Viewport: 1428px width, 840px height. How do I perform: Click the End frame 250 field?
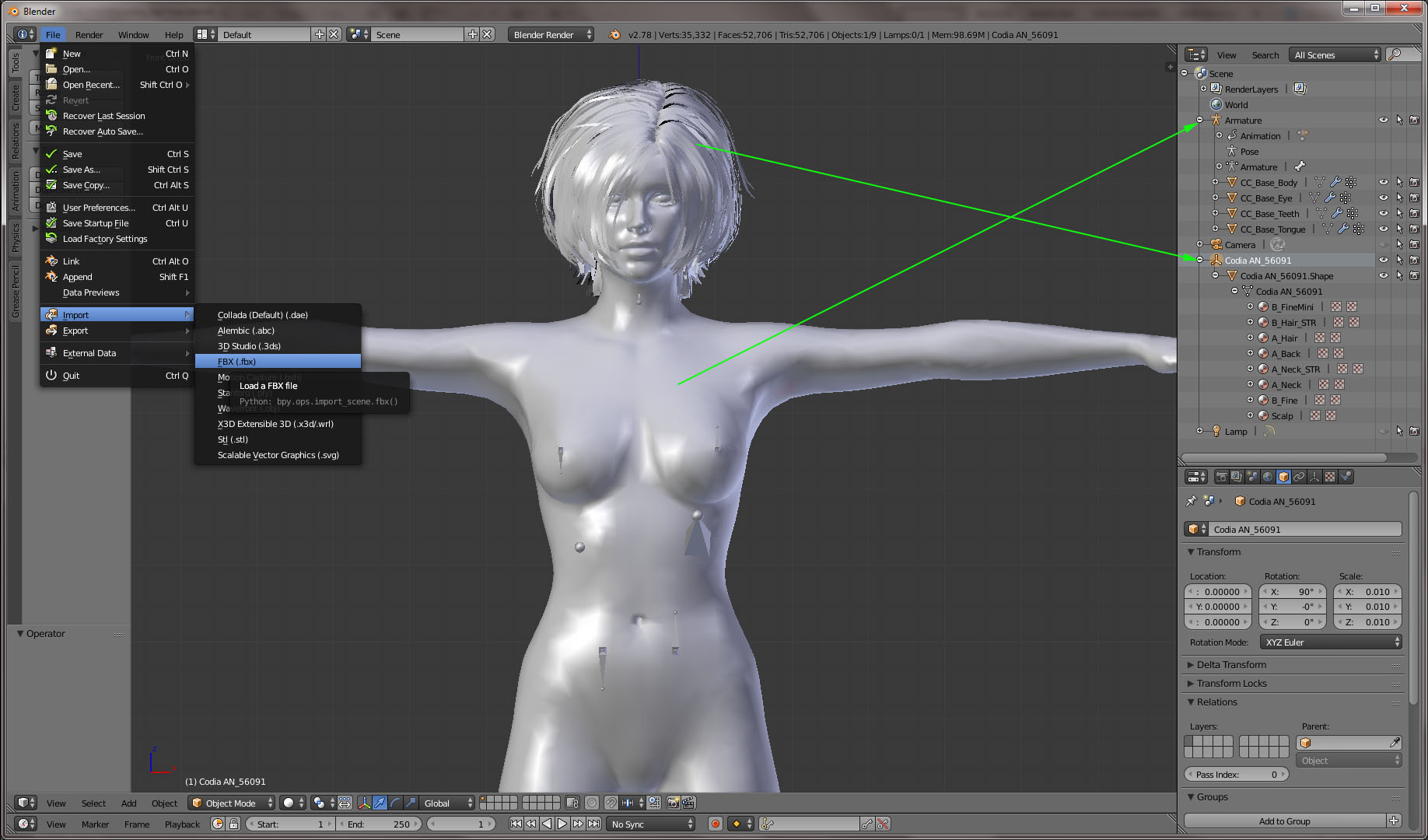click(380, 824)
